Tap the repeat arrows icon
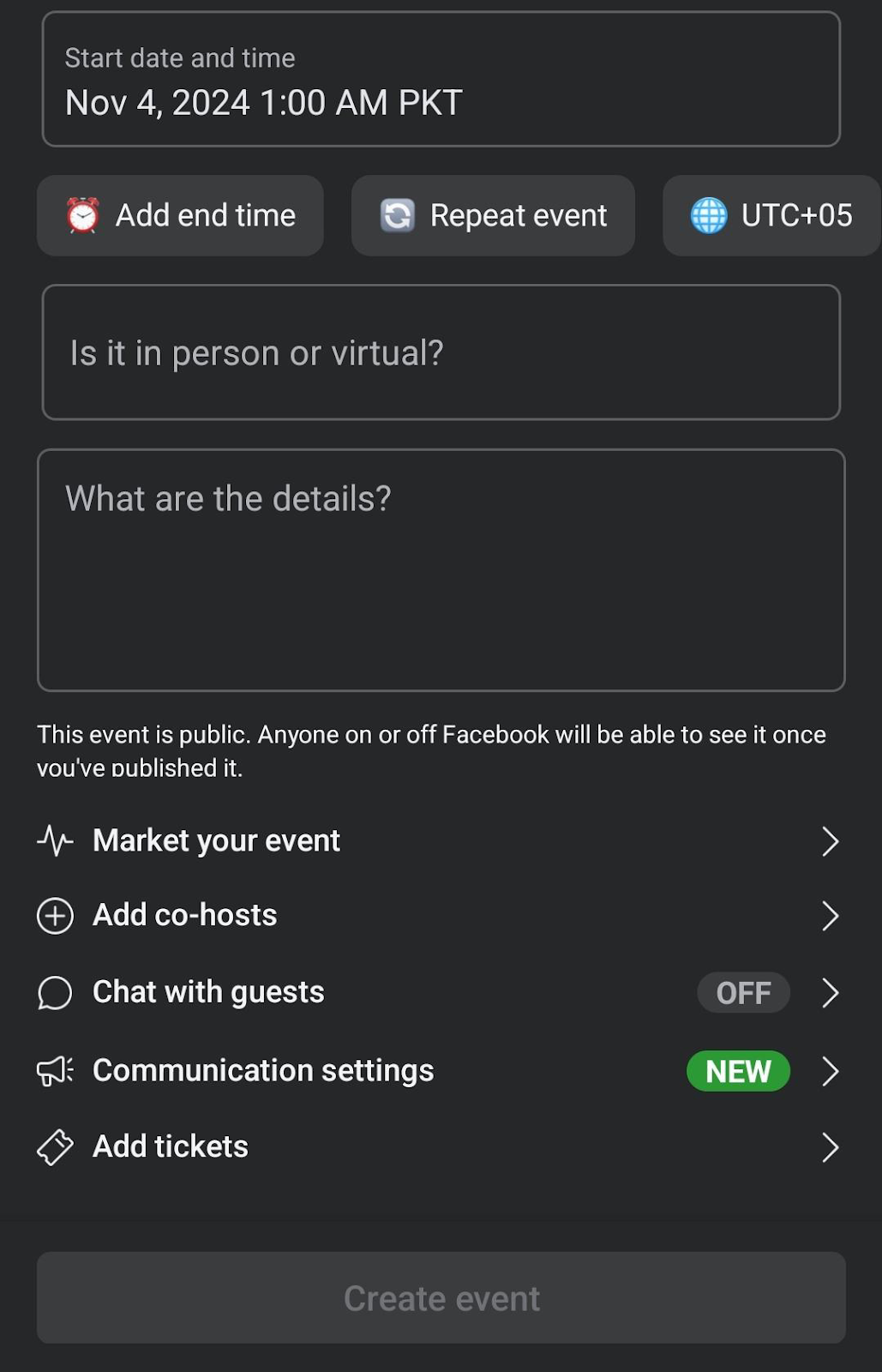This screenshot has height=1372, width=882. click(x=398, y=215)
